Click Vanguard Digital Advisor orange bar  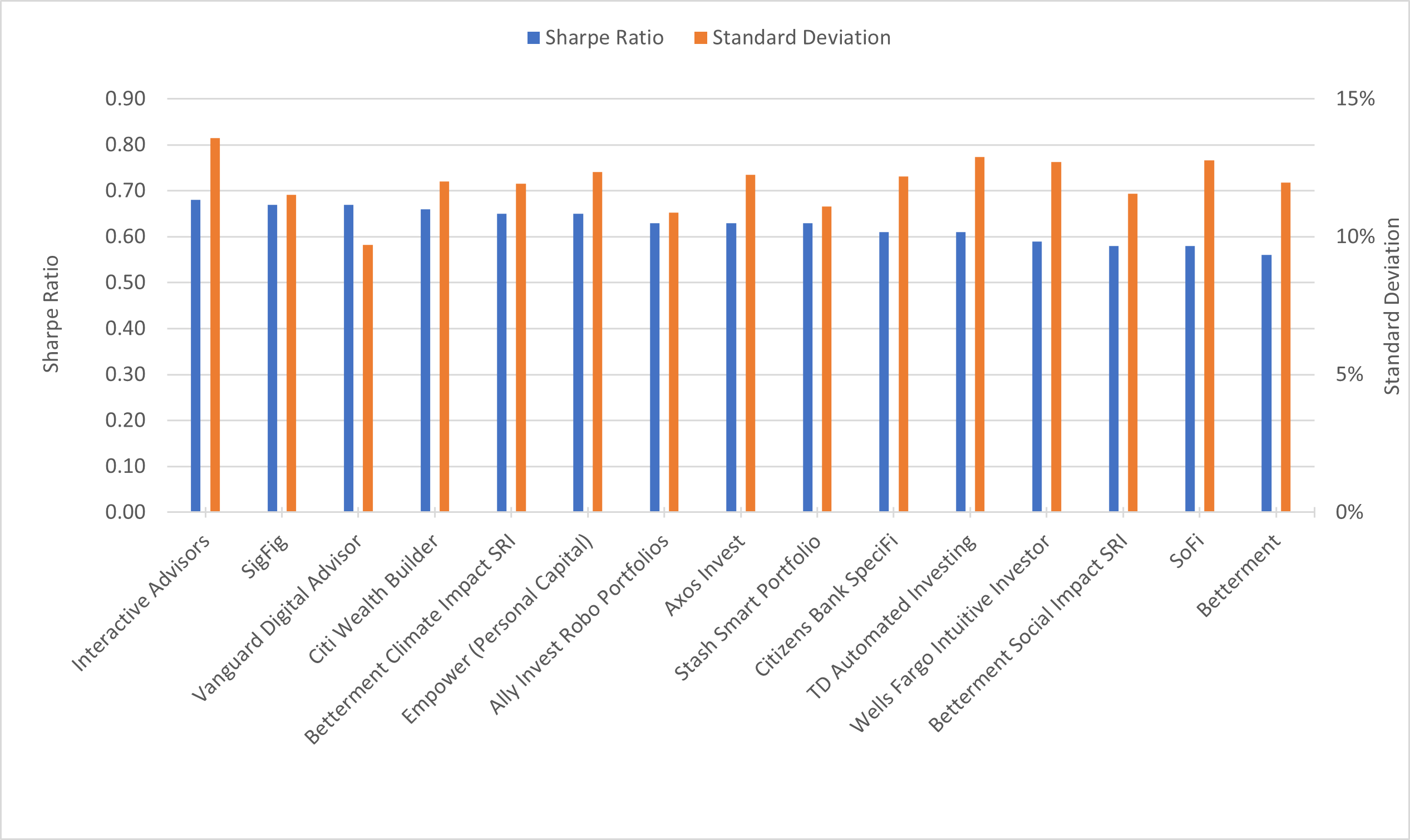[368, 378]
